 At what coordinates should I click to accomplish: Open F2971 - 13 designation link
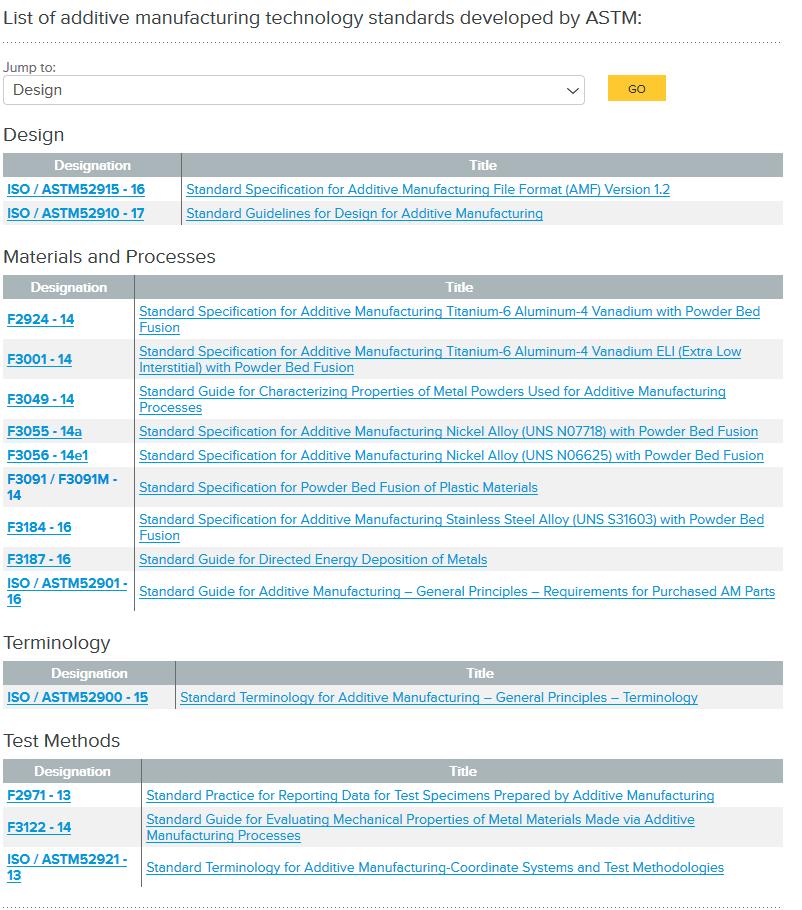coord(39,795)
